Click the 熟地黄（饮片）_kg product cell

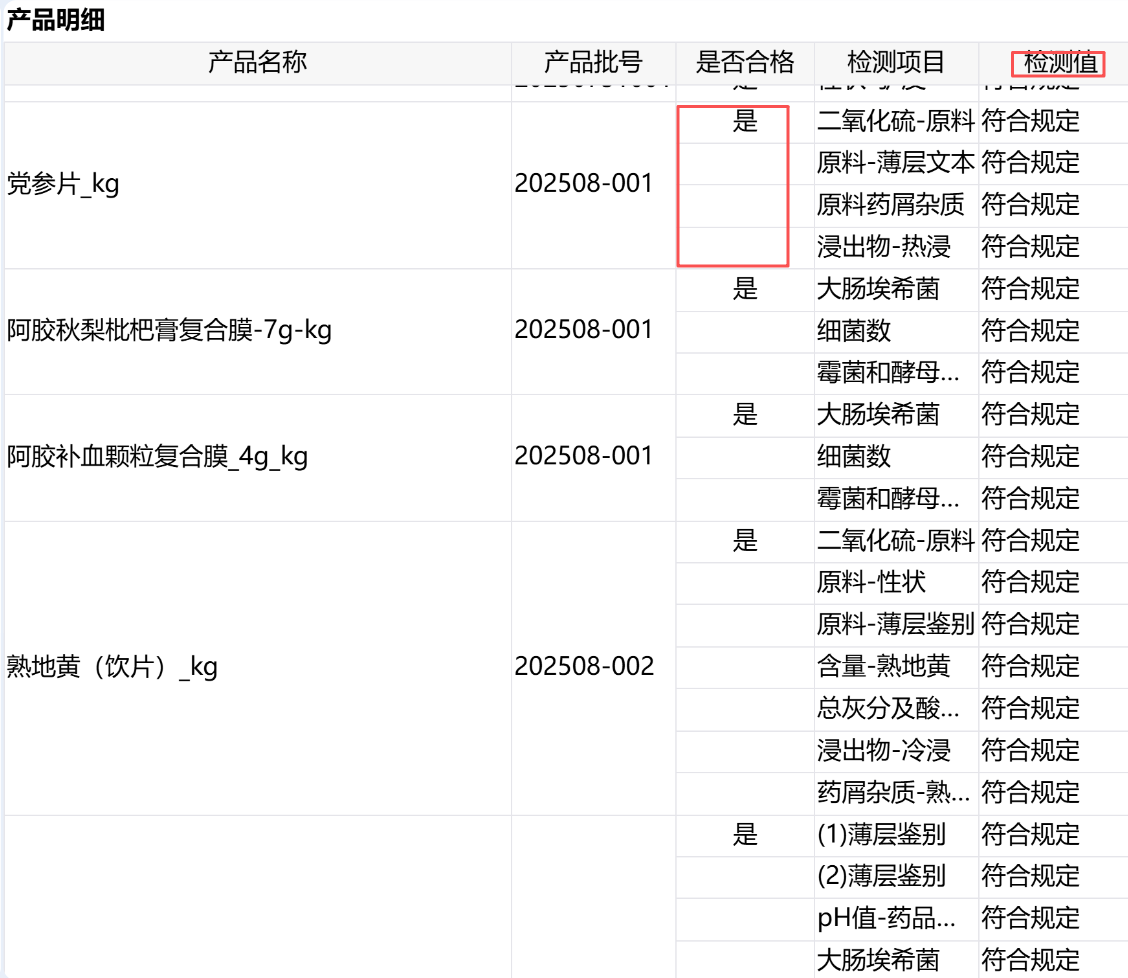(x=112, y=667)
